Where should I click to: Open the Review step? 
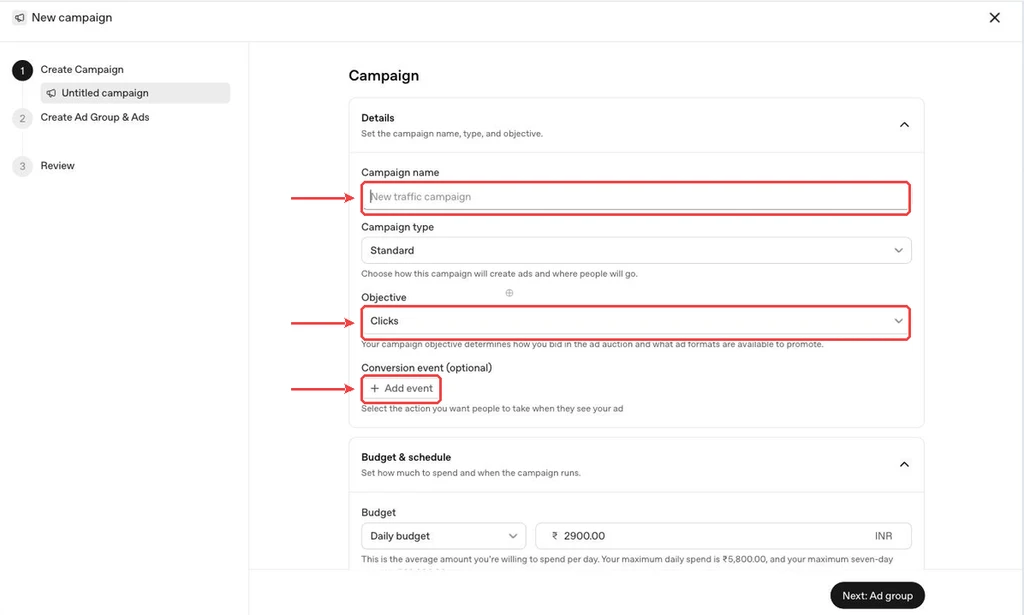(x=57, y=166)
